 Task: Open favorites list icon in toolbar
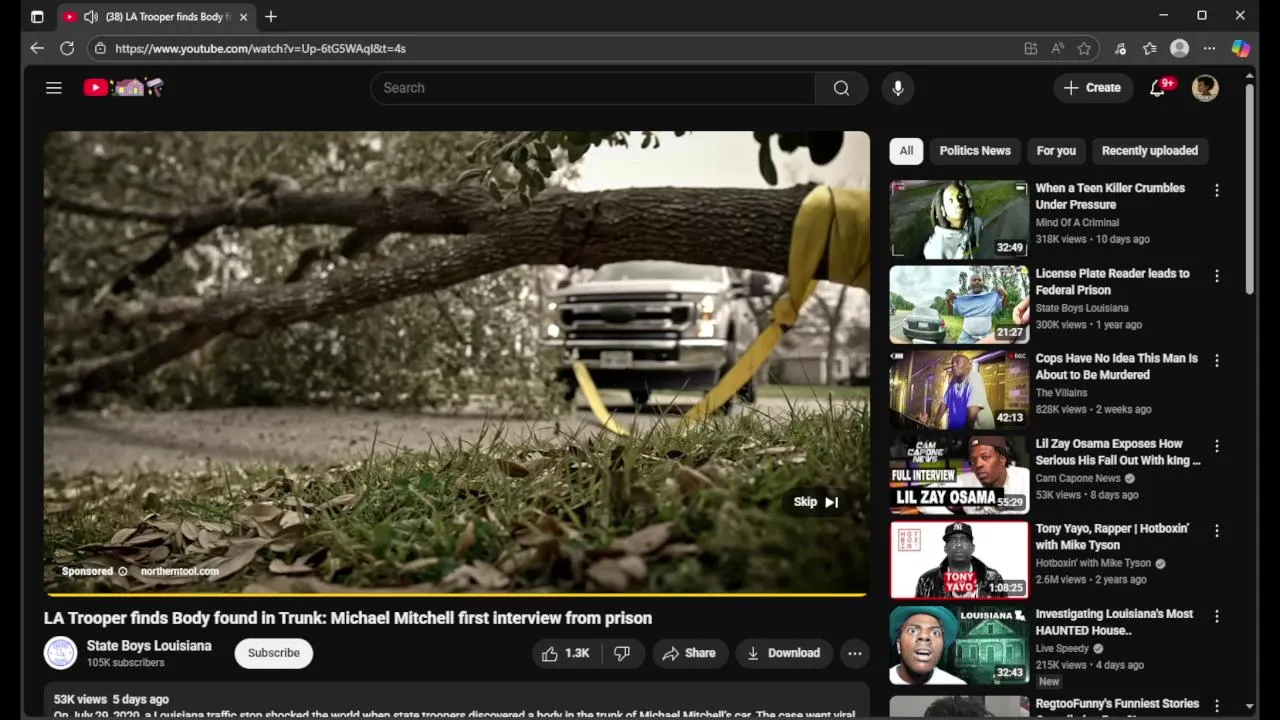coord(1150,48)
